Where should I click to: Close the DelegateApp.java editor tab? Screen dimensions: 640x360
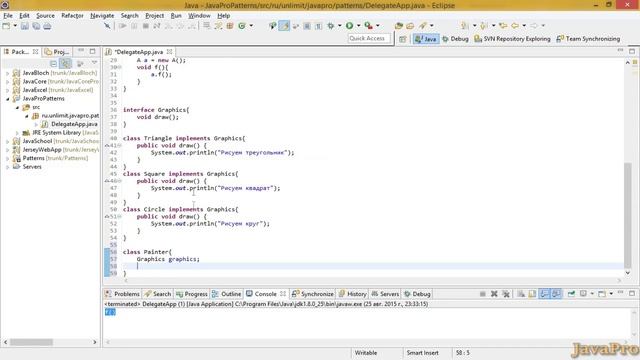(x=169, y=52)
